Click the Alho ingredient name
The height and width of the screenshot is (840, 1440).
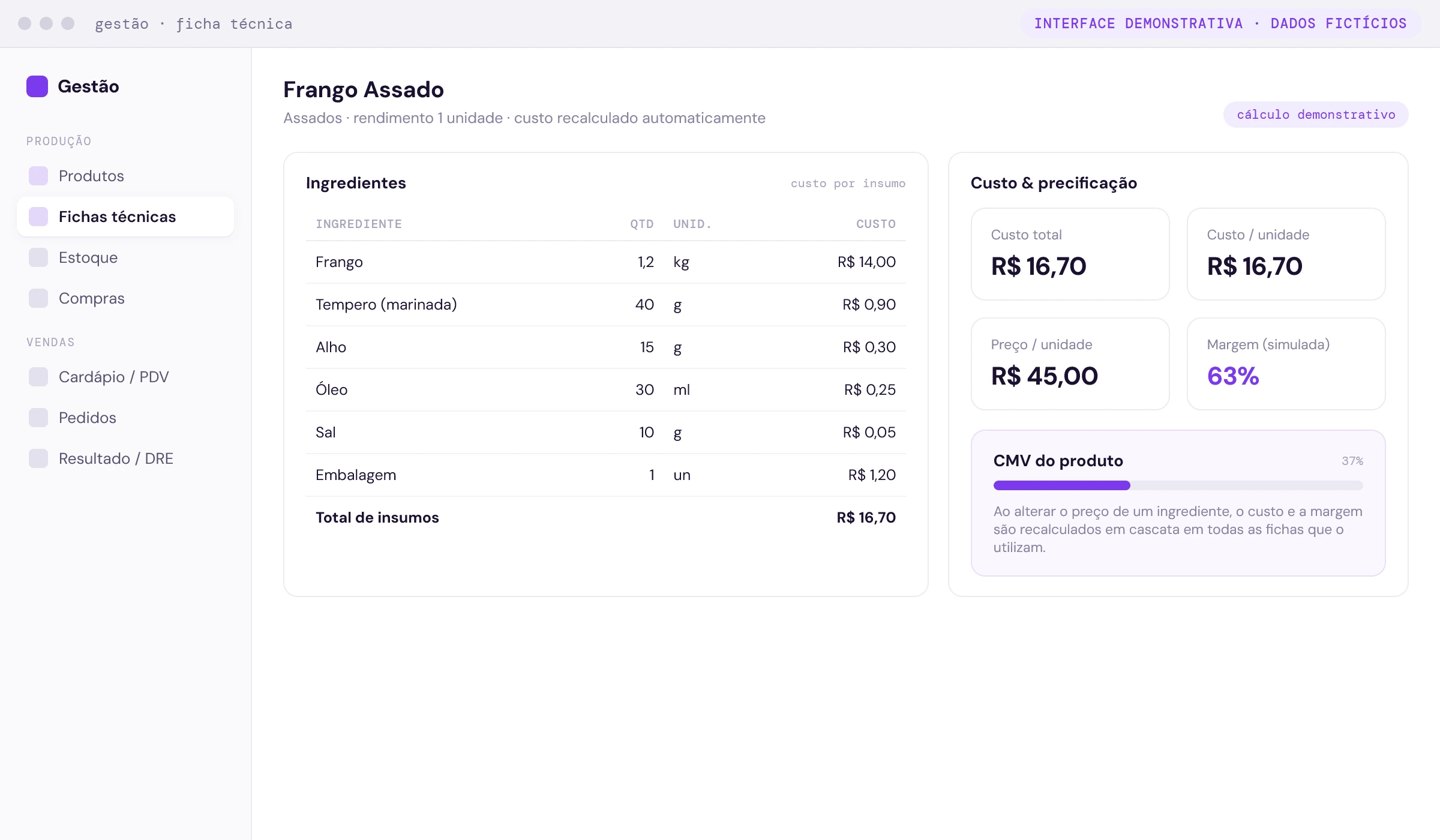(x=331, y=347)
